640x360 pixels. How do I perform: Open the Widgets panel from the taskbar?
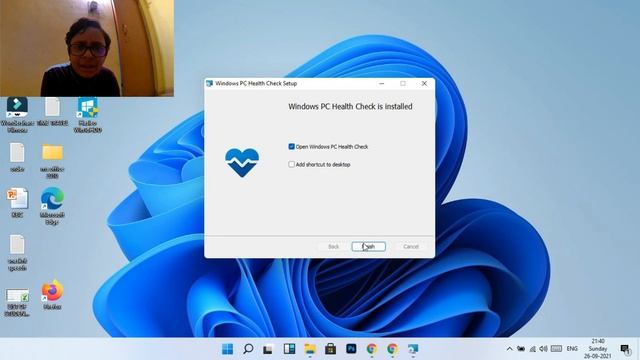coord(289,349)
